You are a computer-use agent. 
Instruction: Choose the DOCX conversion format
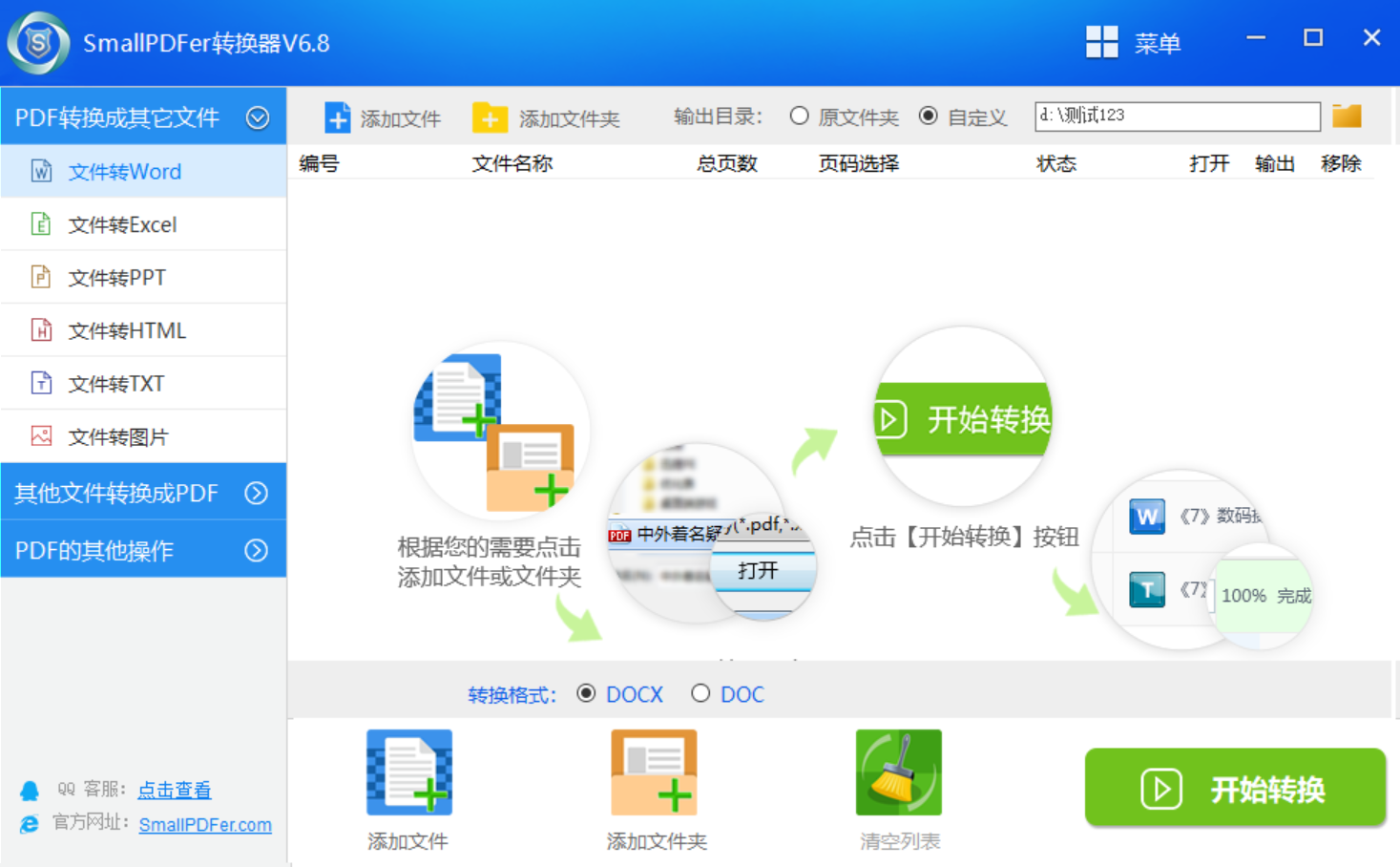586,693
